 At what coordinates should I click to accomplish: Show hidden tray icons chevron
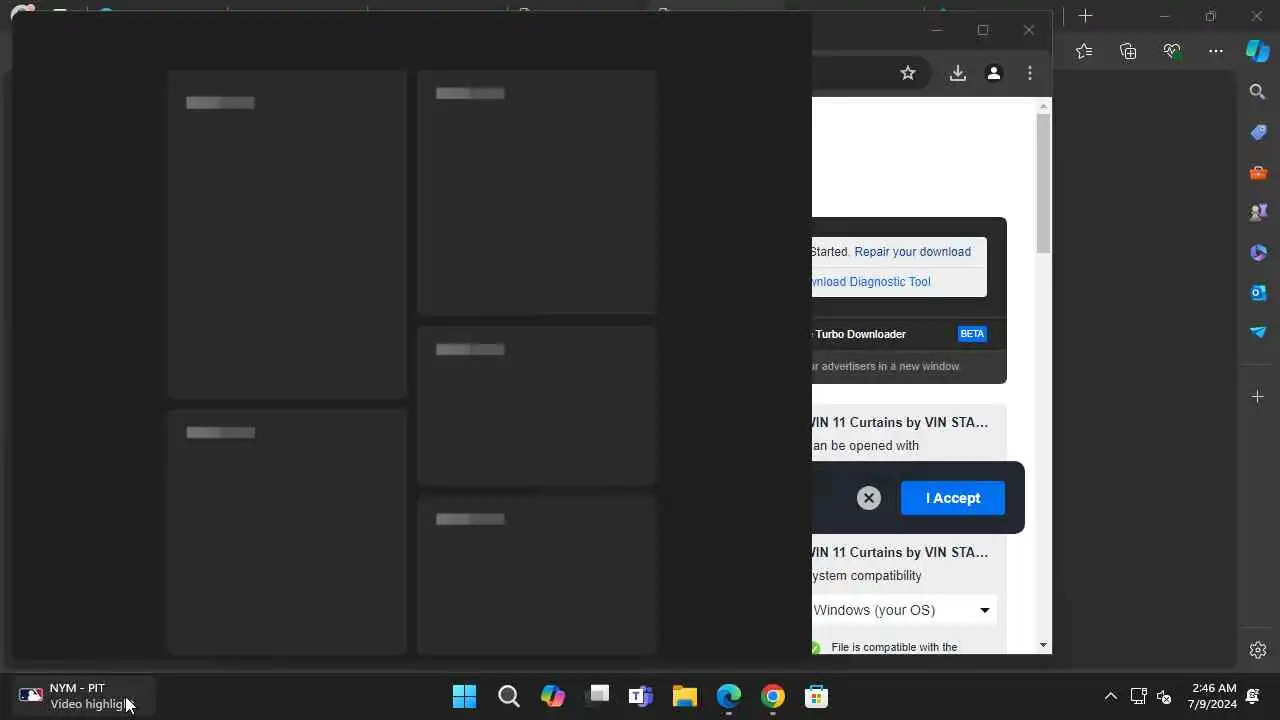coord(1111,696)
